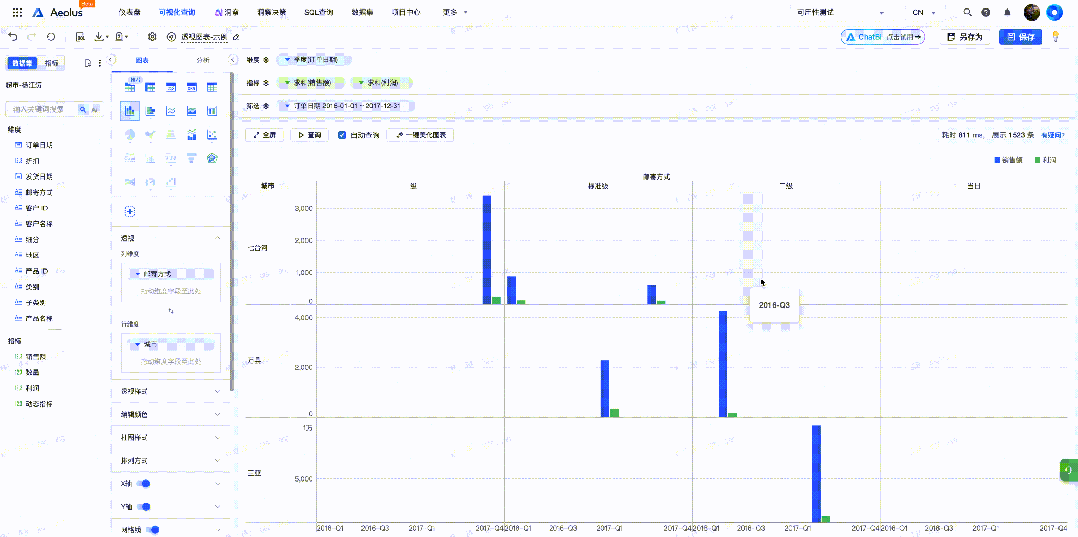The height and width of the screenshot is (537, 1078).
Task: Open the notifications bell icon
Action: point(1007,12)
